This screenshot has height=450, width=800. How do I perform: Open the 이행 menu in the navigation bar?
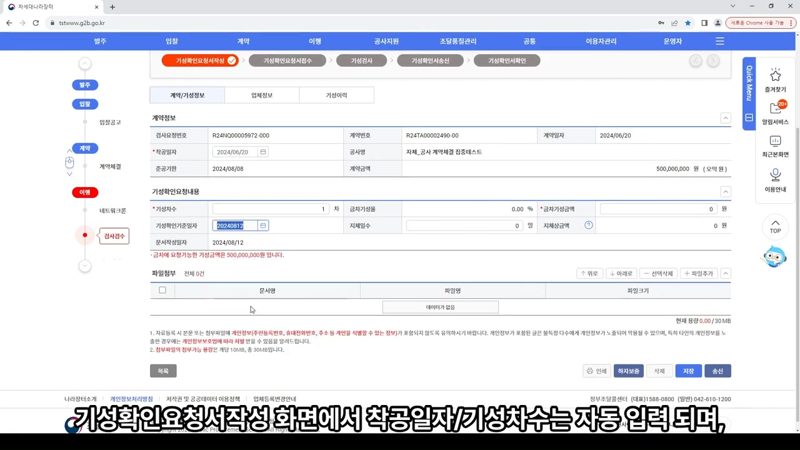[x=315, y=41]
